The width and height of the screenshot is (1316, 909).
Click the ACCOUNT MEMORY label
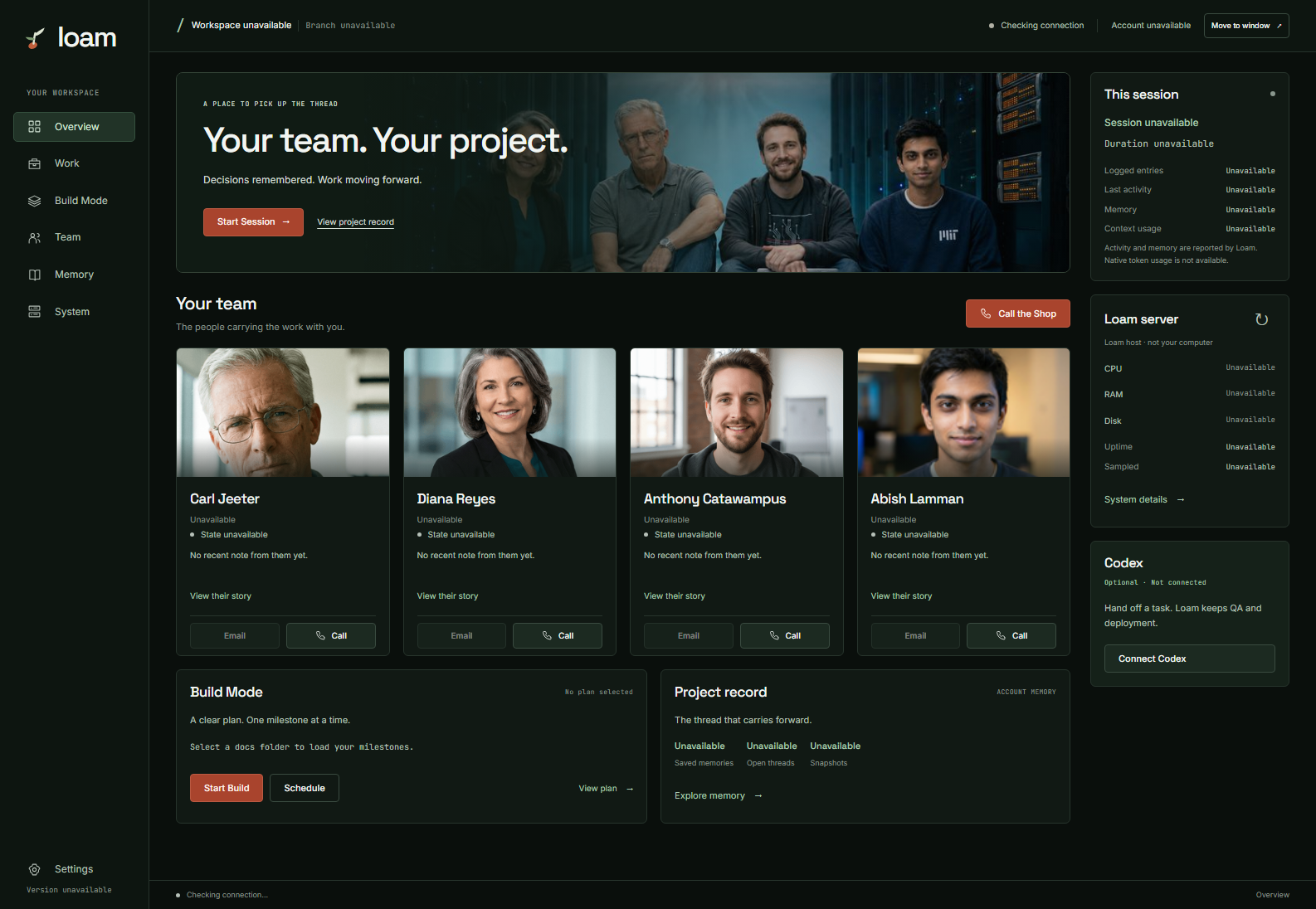point(1026,692)
